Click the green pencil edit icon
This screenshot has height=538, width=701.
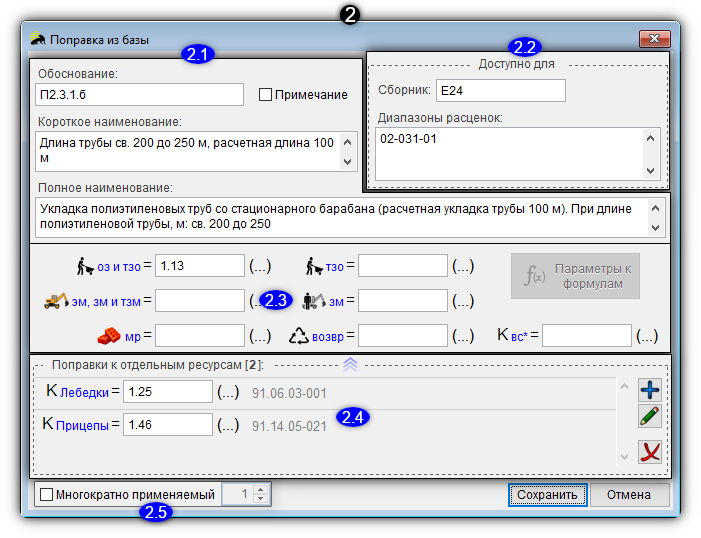650,416
